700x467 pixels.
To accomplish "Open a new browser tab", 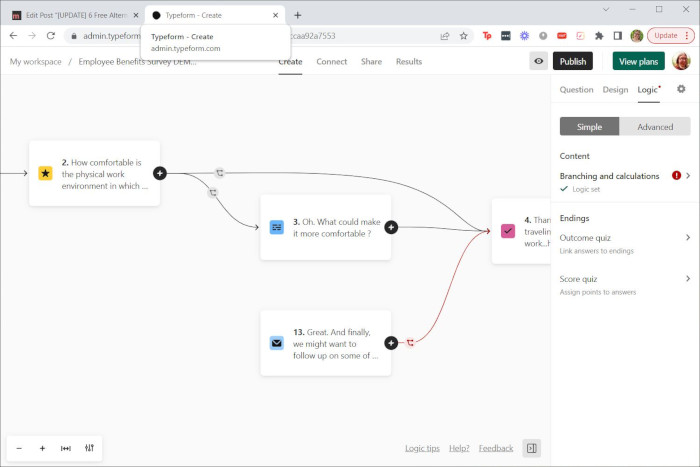I will click(x=298, y=15).
